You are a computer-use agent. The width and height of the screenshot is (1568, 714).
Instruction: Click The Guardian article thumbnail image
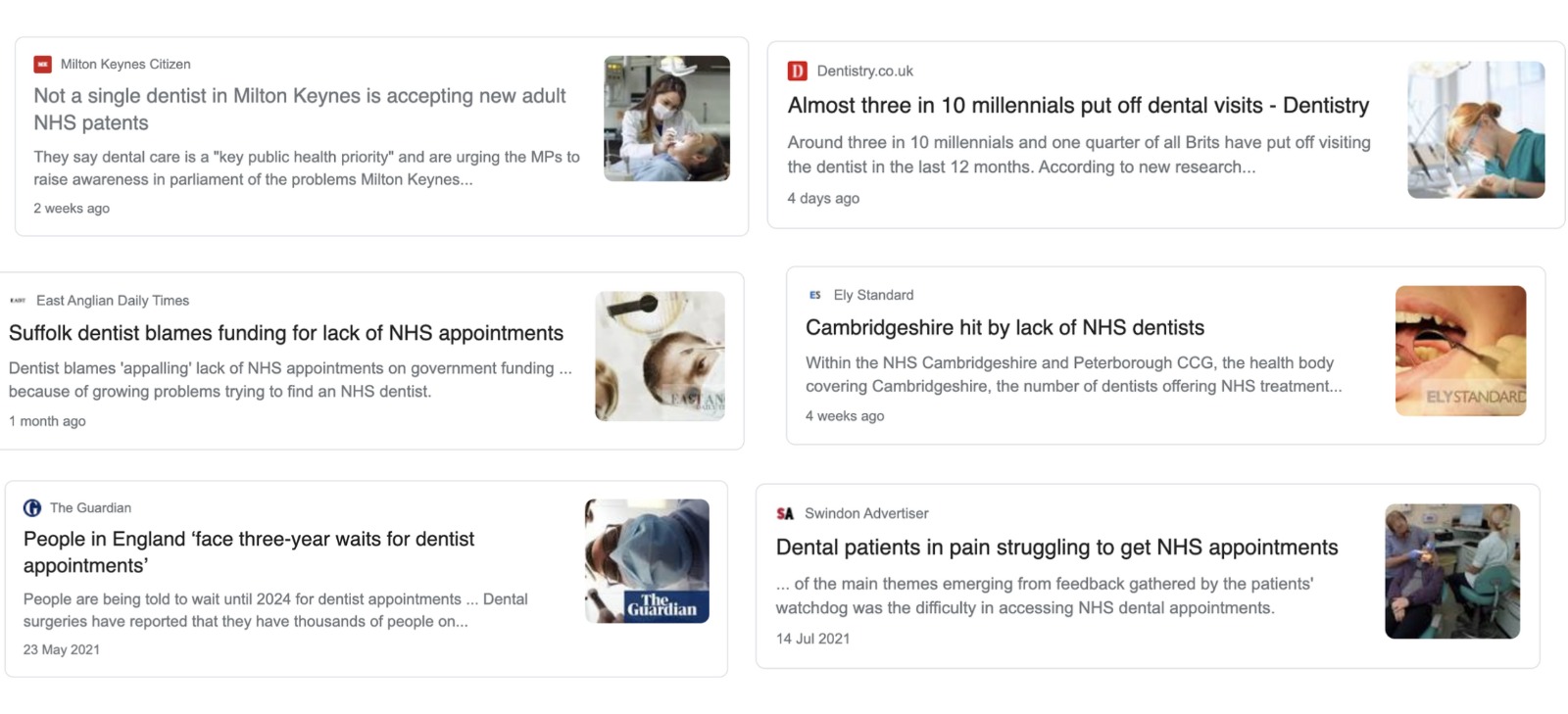pyautogui.click(x=647, y=560)
